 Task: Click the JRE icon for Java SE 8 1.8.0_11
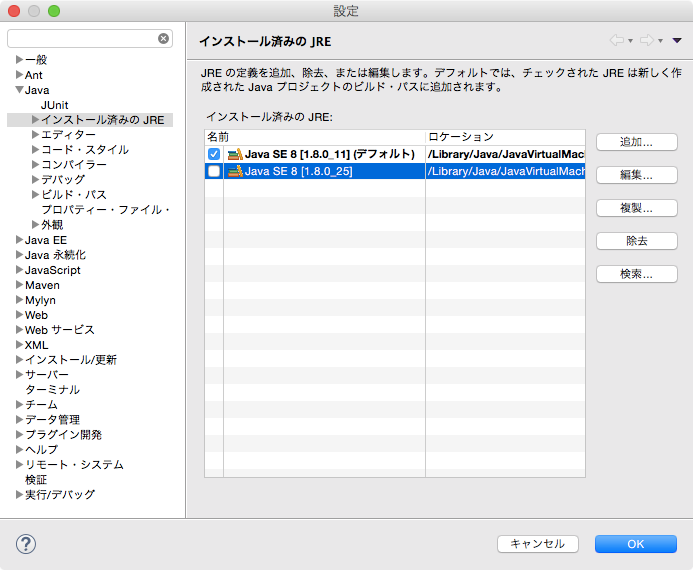tap(235, 154)
